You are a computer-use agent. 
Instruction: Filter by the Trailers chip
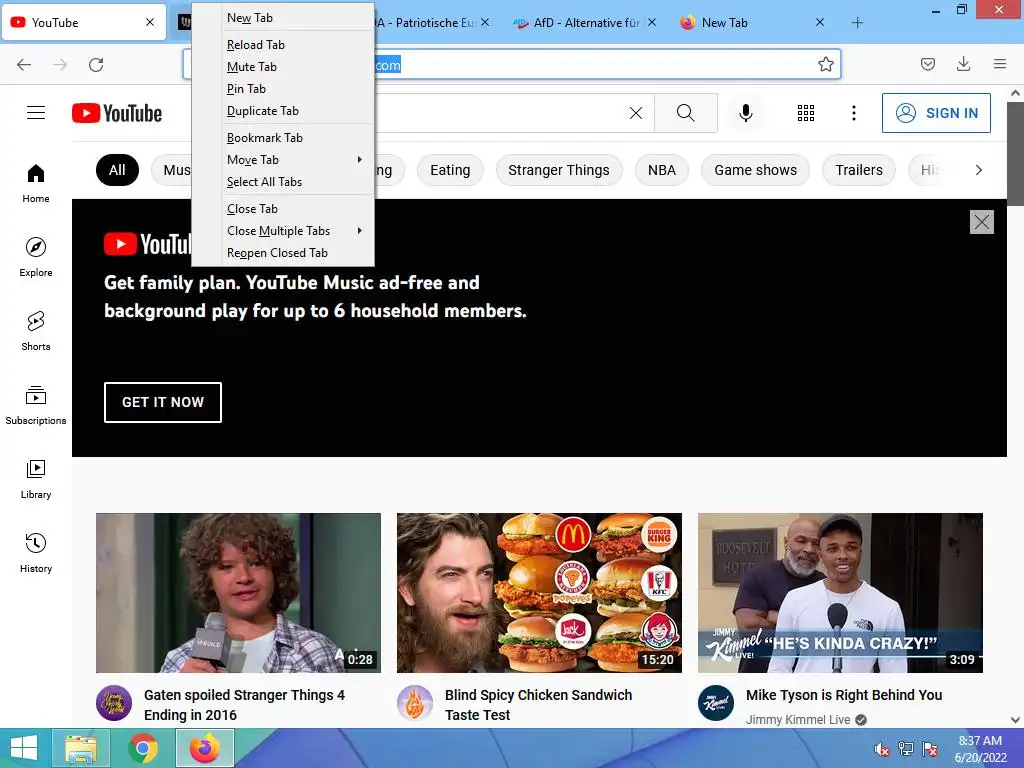click(x=859, y=170)
